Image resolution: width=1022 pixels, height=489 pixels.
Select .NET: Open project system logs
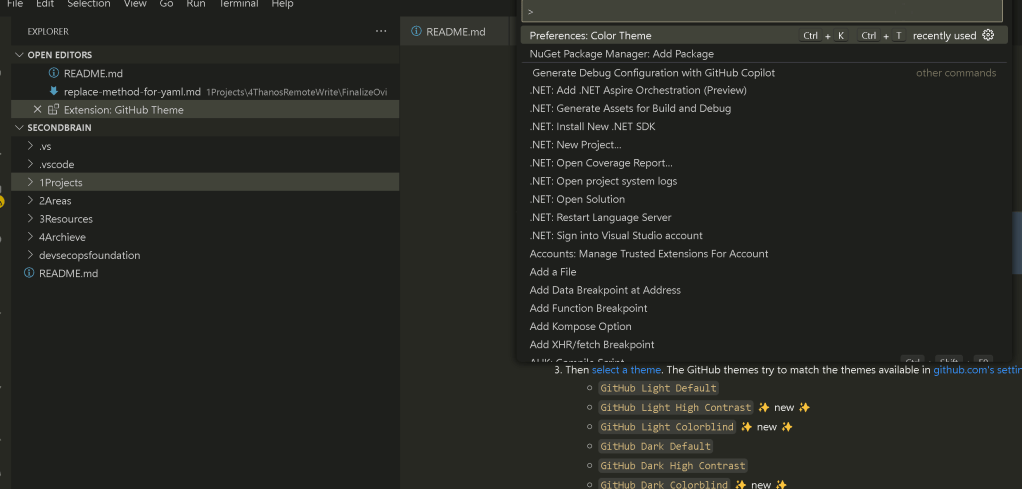click(x=764, y=181)
